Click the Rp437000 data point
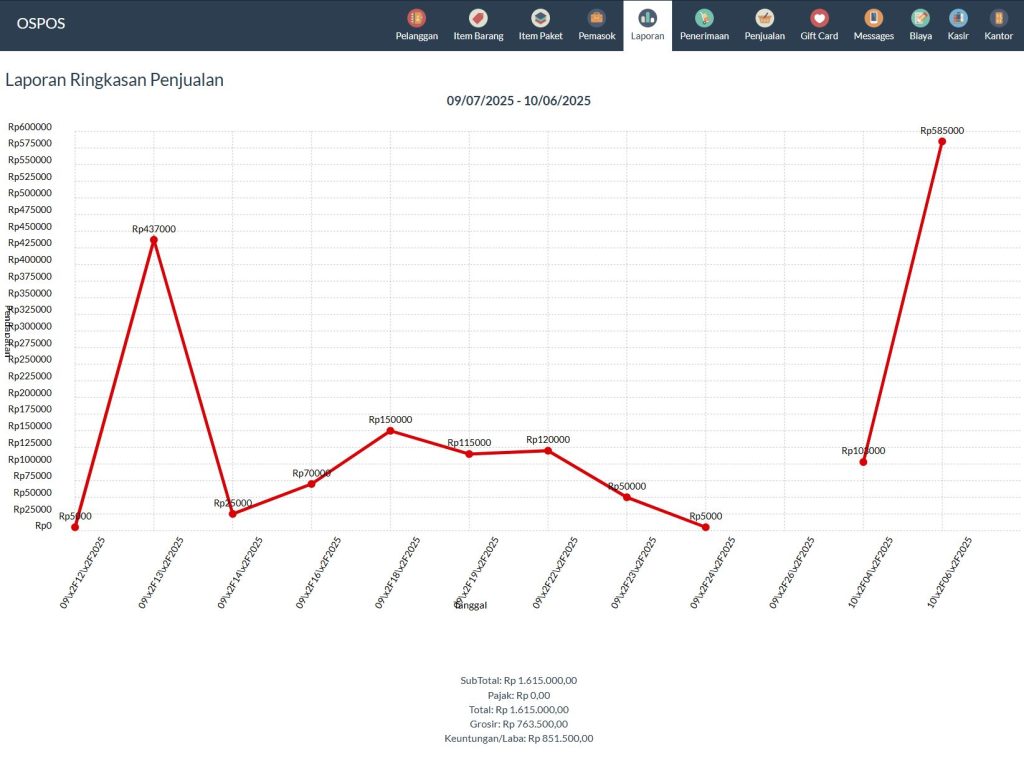 pos(154,240)
